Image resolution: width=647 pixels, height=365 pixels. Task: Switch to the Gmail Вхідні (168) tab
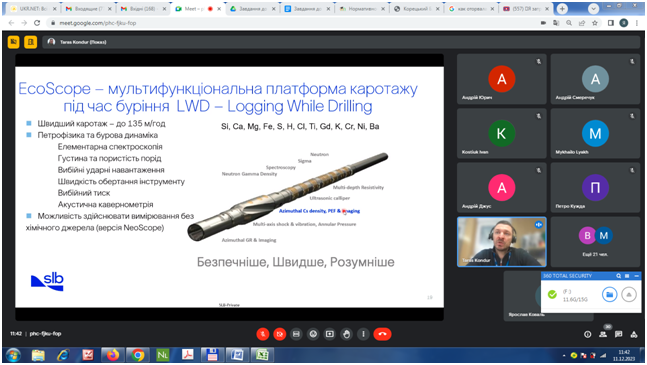pyautogui.click(x=143, y=9)
